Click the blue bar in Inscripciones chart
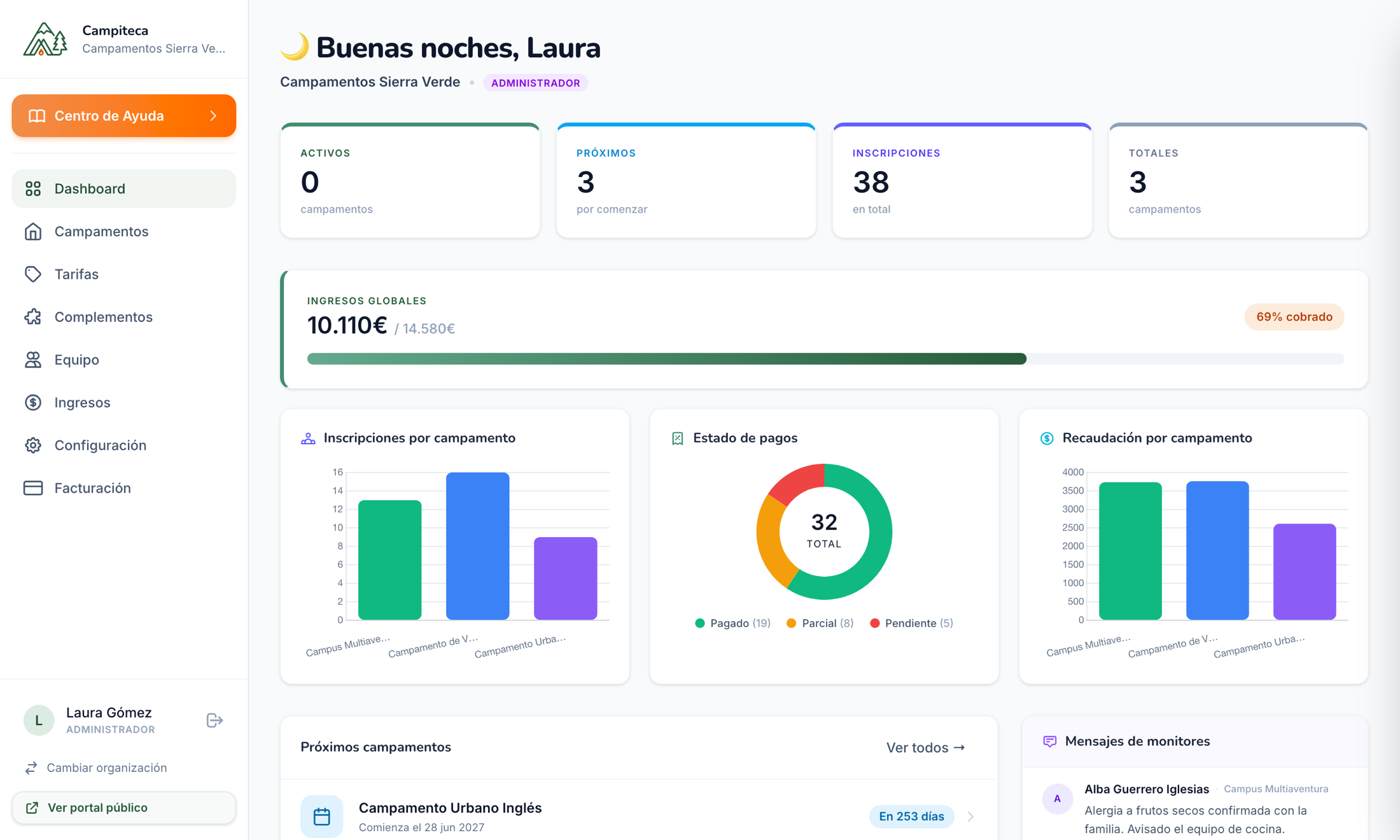The image size is (1400, 840). click(478, 546)
